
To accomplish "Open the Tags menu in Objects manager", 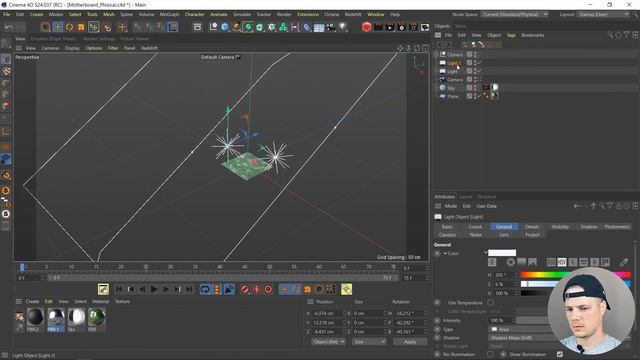I will [x=511, y=35].
